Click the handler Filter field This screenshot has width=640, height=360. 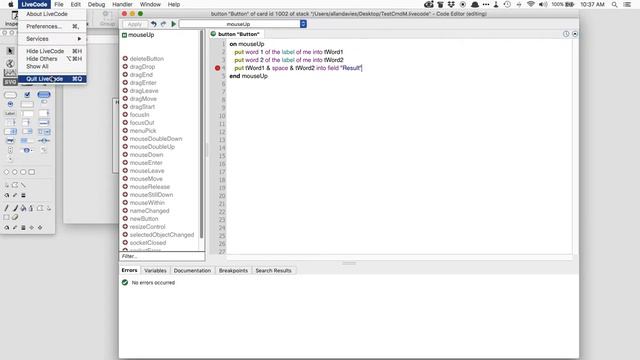coord(162,256)
